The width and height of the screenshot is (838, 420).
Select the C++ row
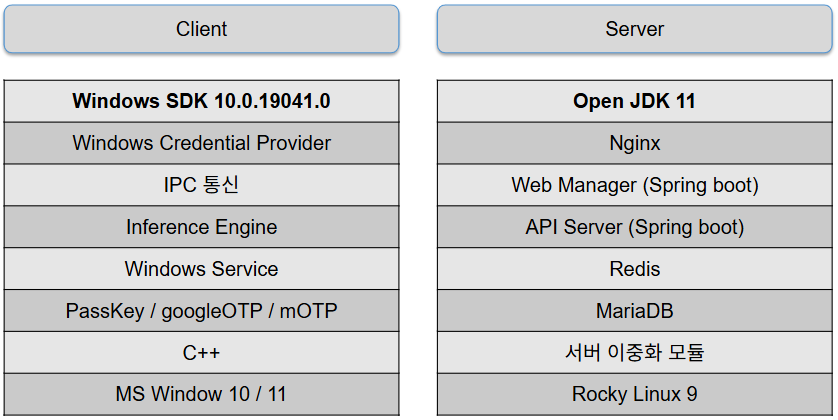(201, 353)
